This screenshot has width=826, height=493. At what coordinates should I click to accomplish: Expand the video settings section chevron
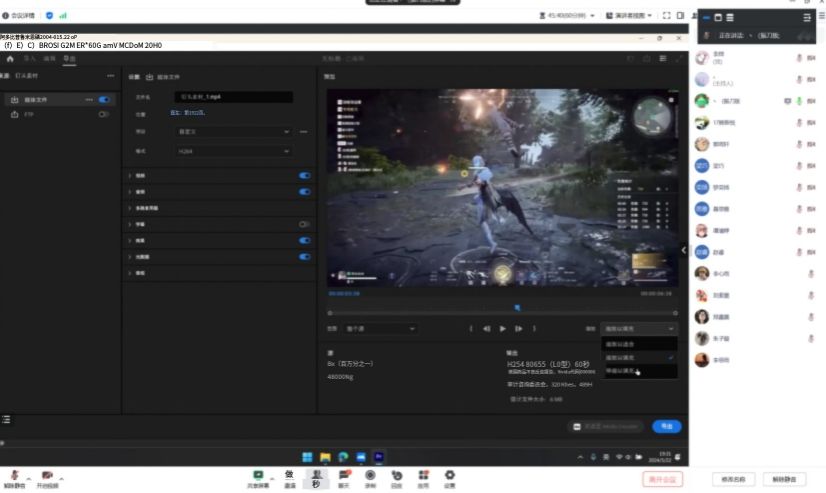[x=130, y=175]
